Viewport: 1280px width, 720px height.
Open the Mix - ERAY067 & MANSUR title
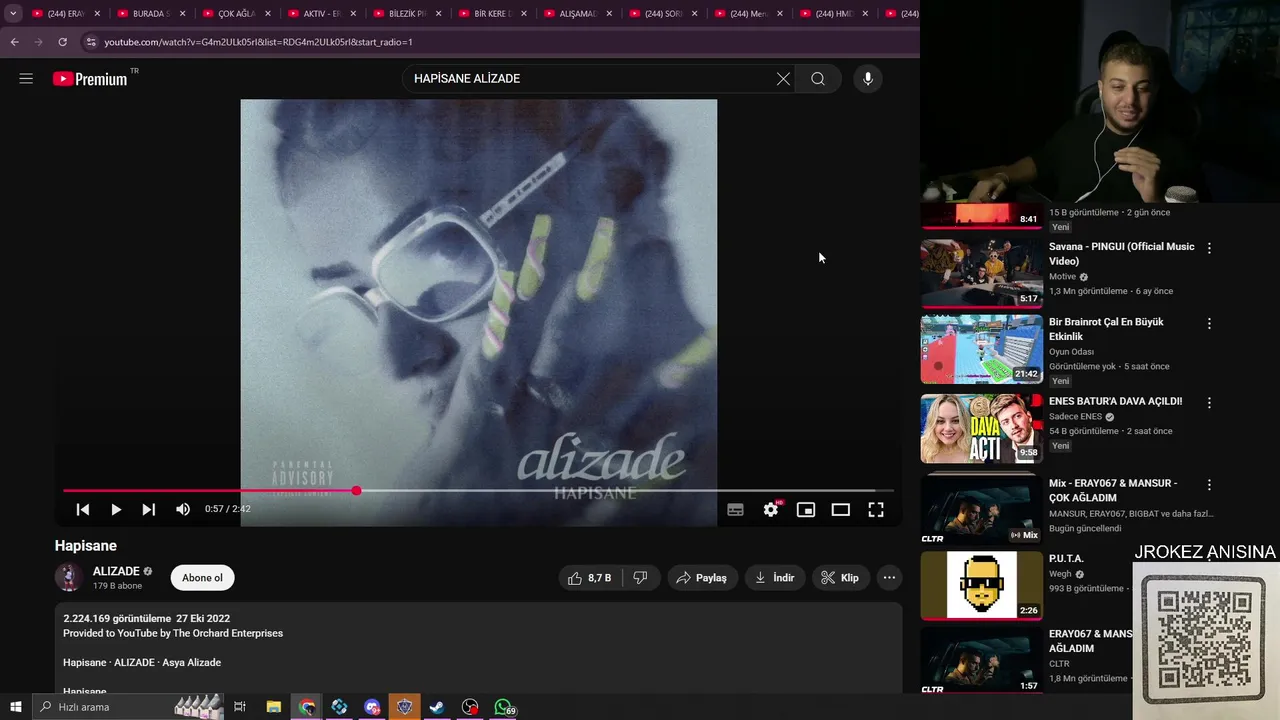[x=1113, y=490]
